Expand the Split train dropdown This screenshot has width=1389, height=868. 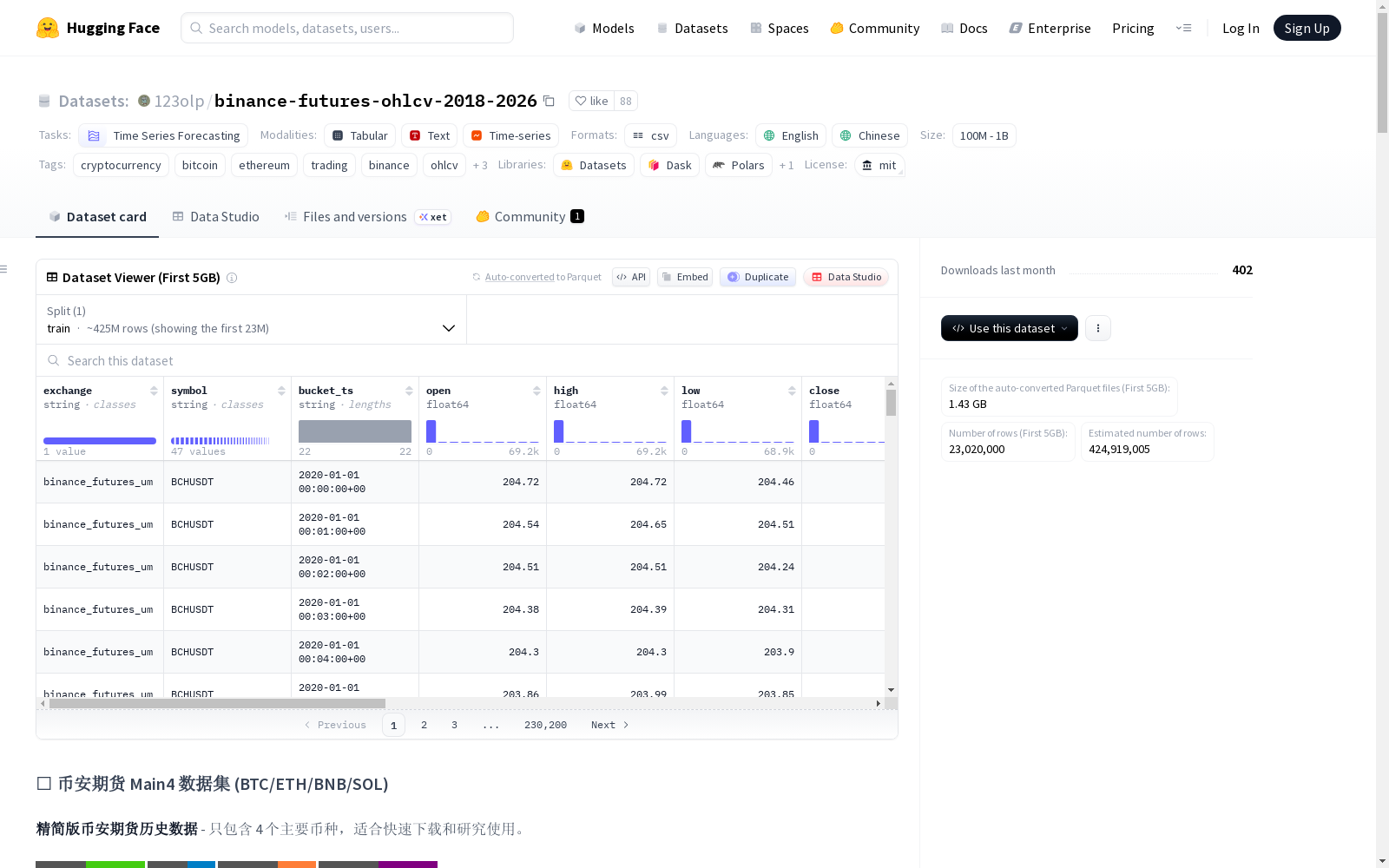click(252, 319)
